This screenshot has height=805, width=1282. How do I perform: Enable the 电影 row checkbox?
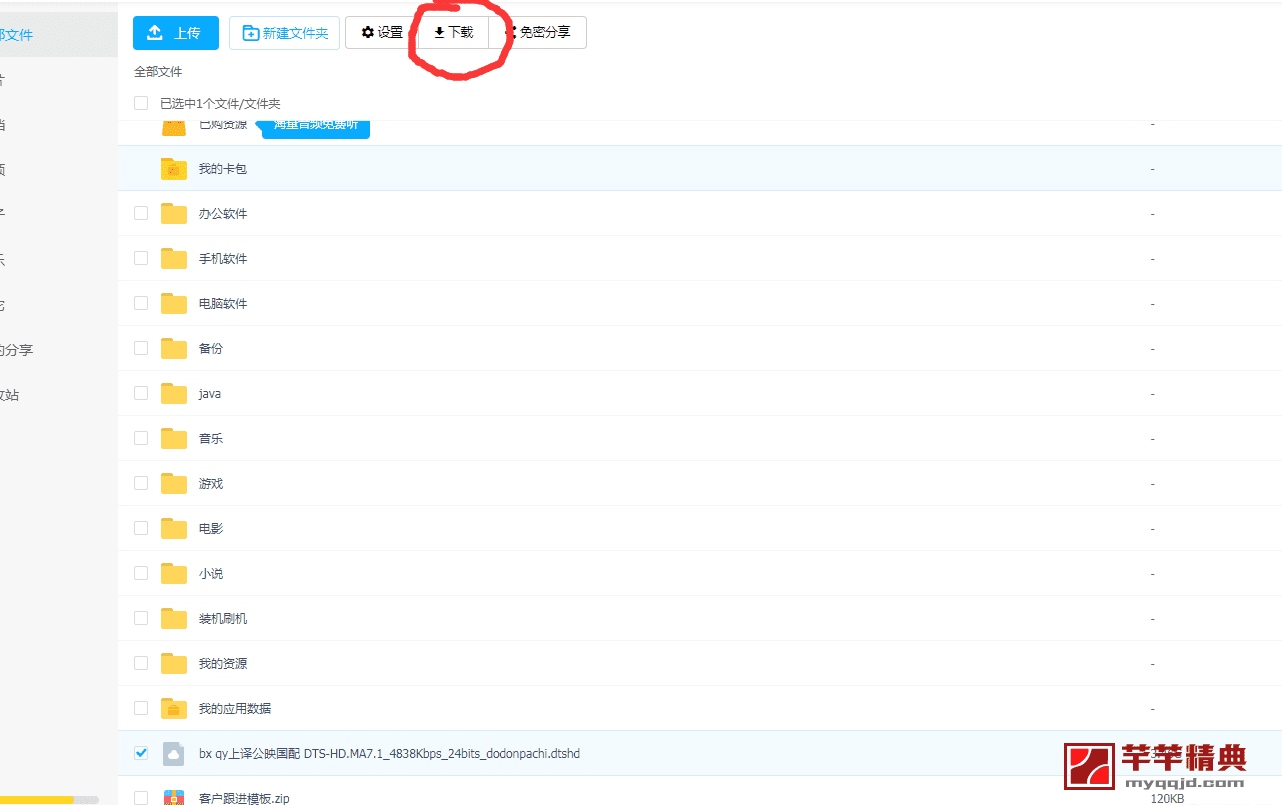coord(141,528)
